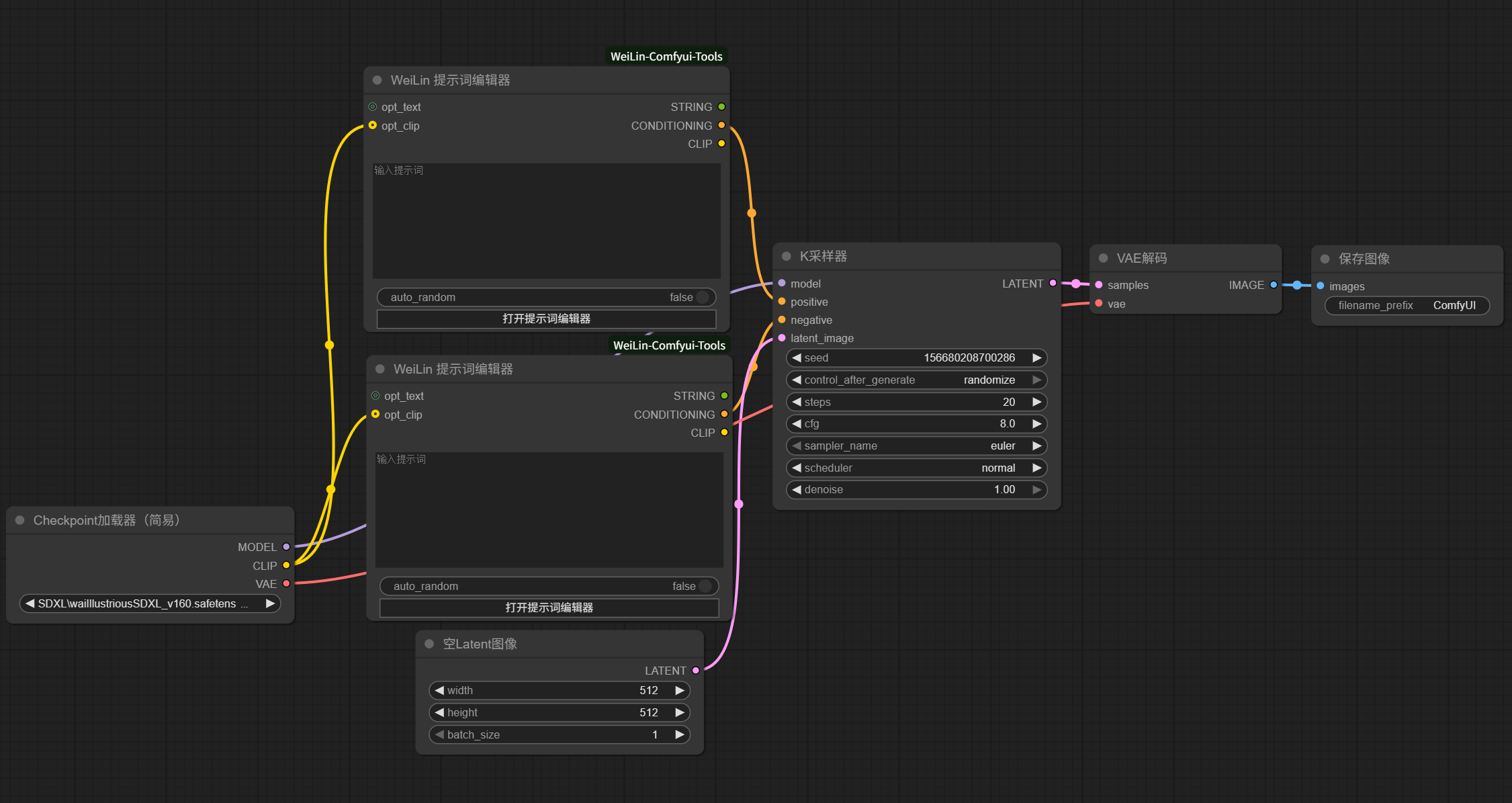The width and height of the screenshot is (1512, 803).
Task: Click the 保存图像 node collapse dot
Action: click(x=1325, y=259)
